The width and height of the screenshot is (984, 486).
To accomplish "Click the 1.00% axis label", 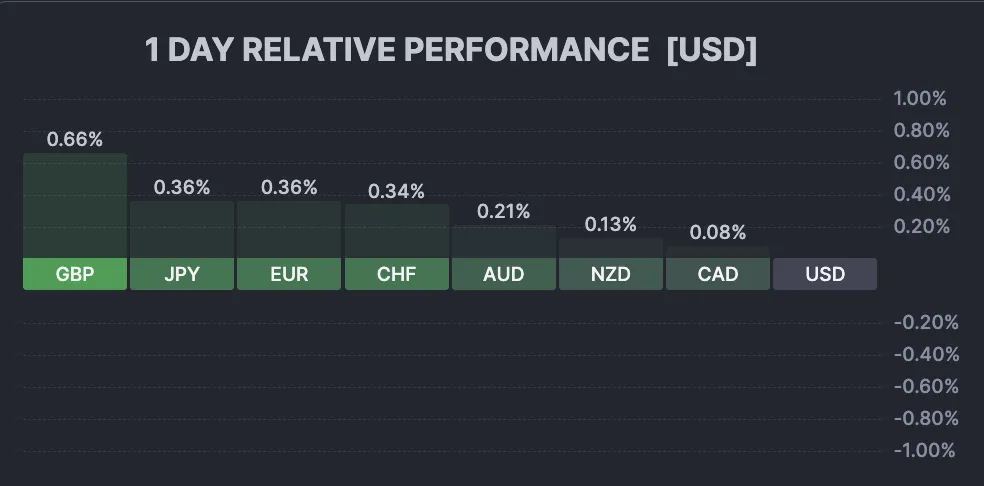I will (919, 98).
